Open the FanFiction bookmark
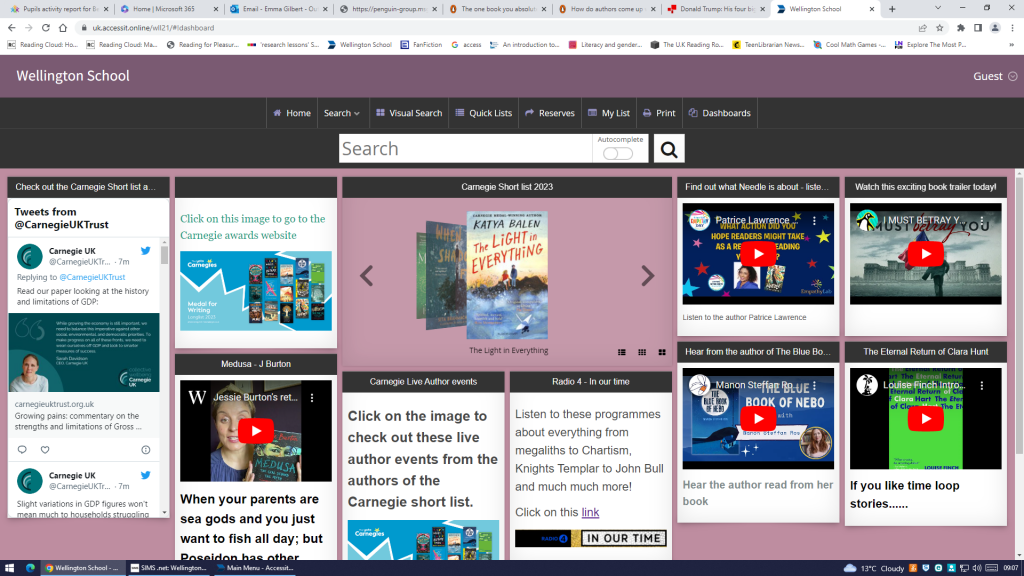Screen dimensions: 1024x576 [421, 45]
